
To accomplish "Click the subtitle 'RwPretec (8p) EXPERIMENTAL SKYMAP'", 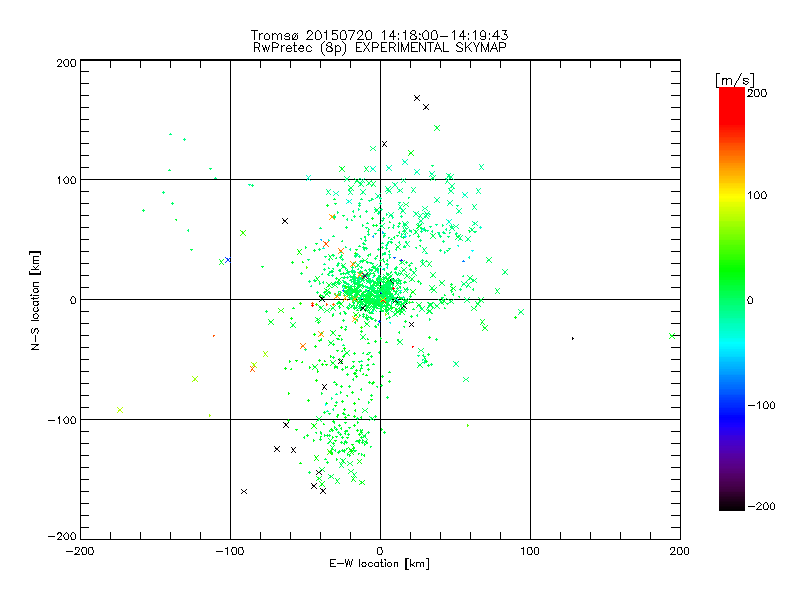I will 380,47.
